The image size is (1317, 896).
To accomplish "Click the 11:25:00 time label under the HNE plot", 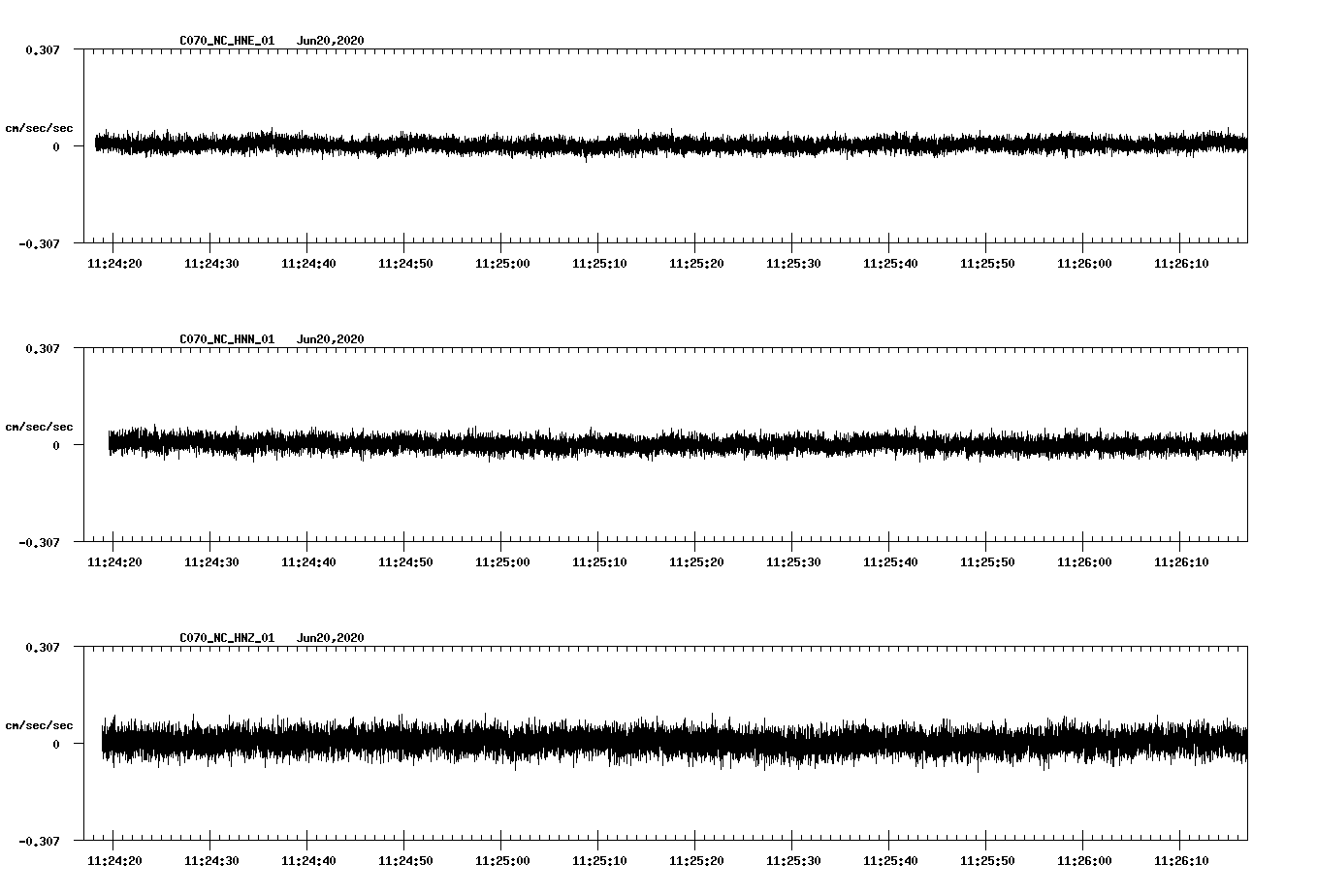I will pos(502,264).
